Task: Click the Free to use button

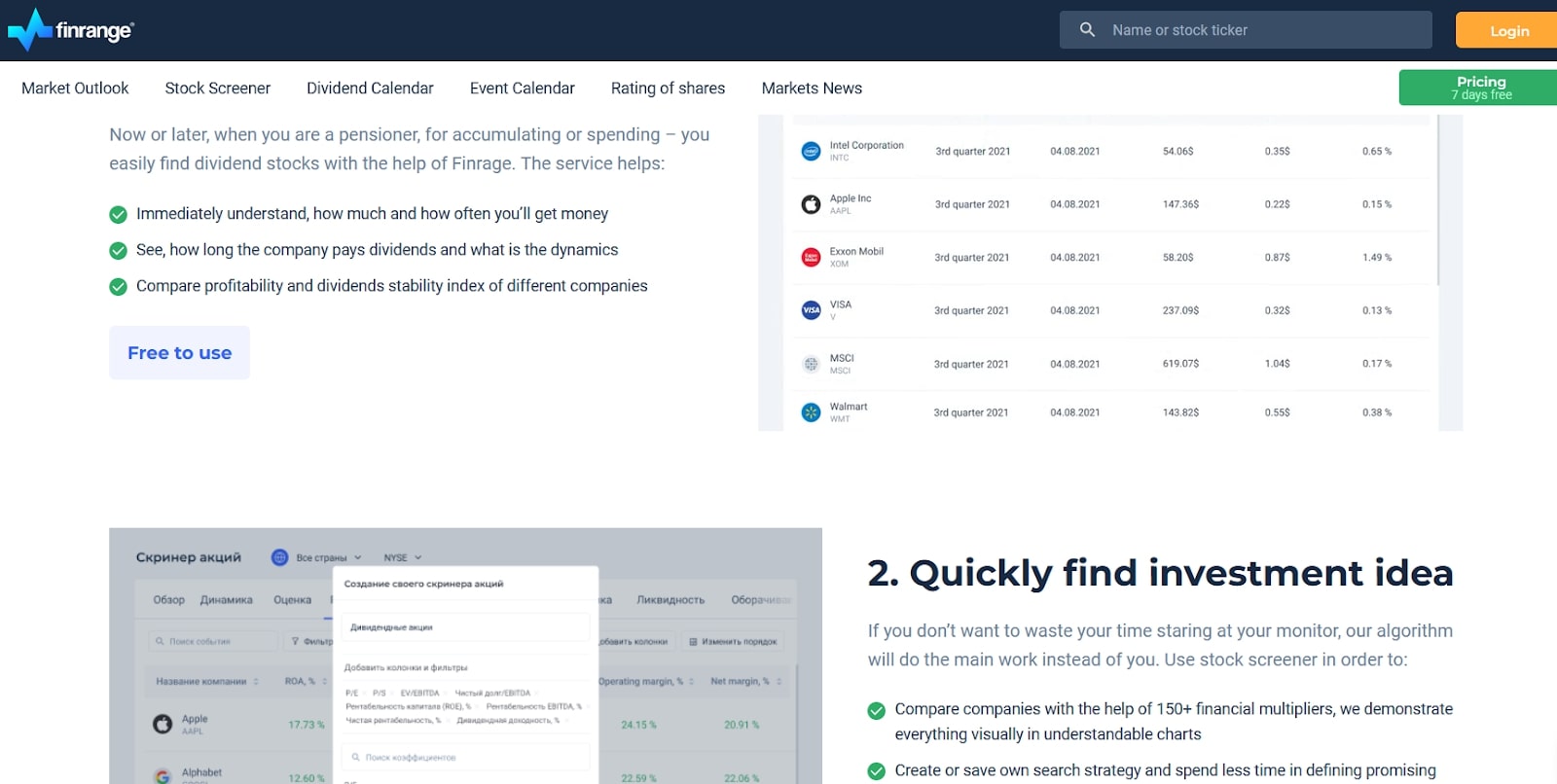Action: (x=180, y=352)
